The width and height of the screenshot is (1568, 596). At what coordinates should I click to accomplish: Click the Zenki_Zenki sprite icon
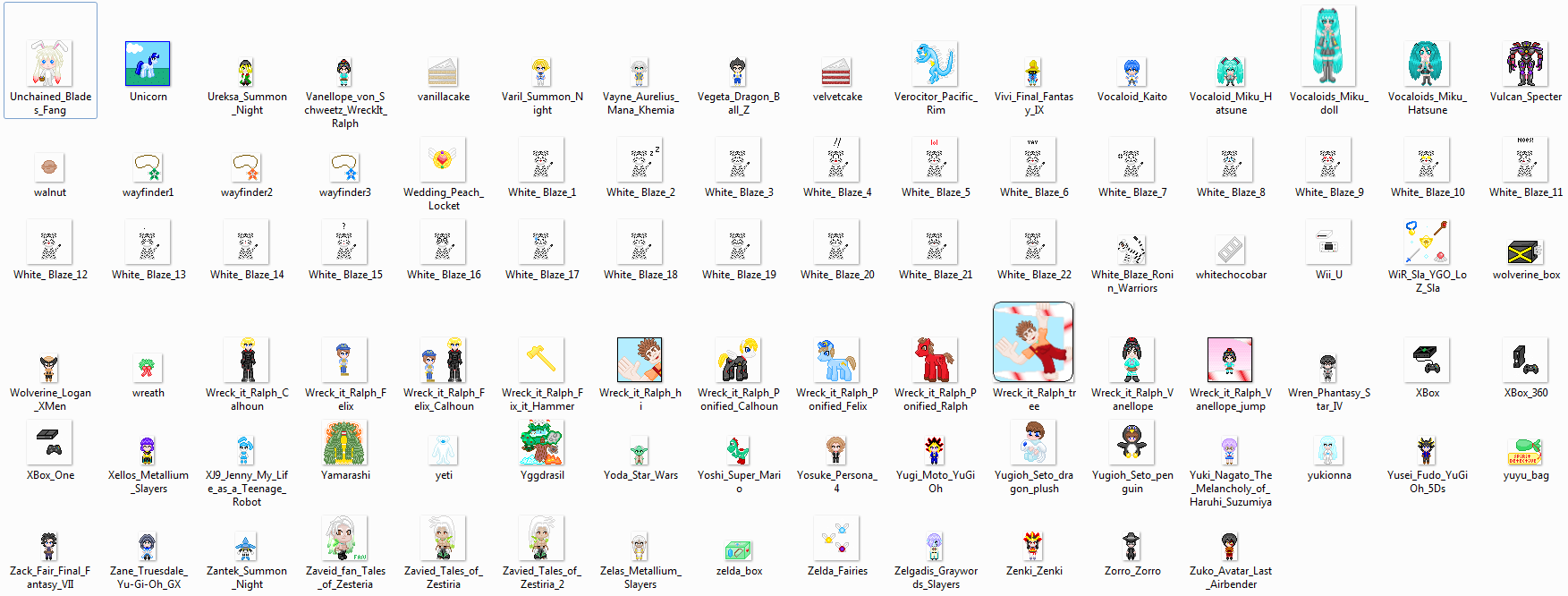coord(1033,546)
